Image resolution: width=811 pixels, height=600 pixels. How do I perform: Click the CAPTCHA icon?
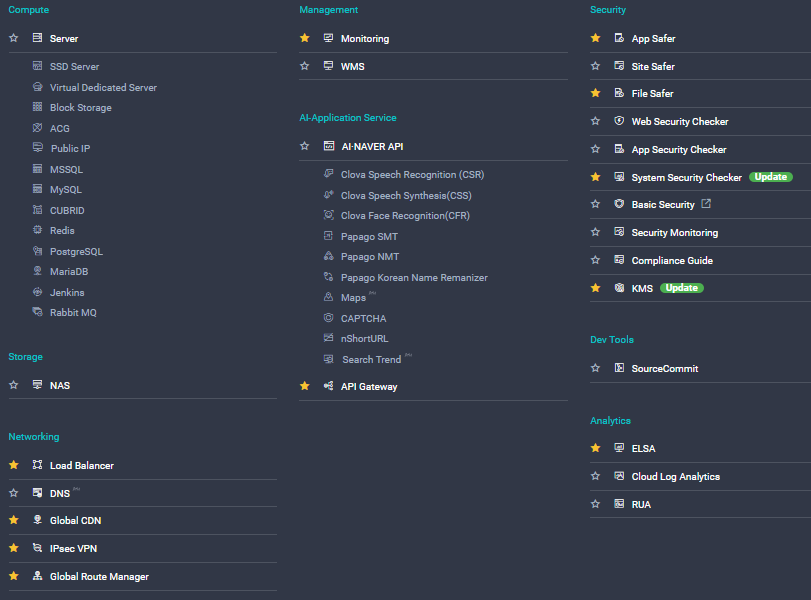[328, 318]
